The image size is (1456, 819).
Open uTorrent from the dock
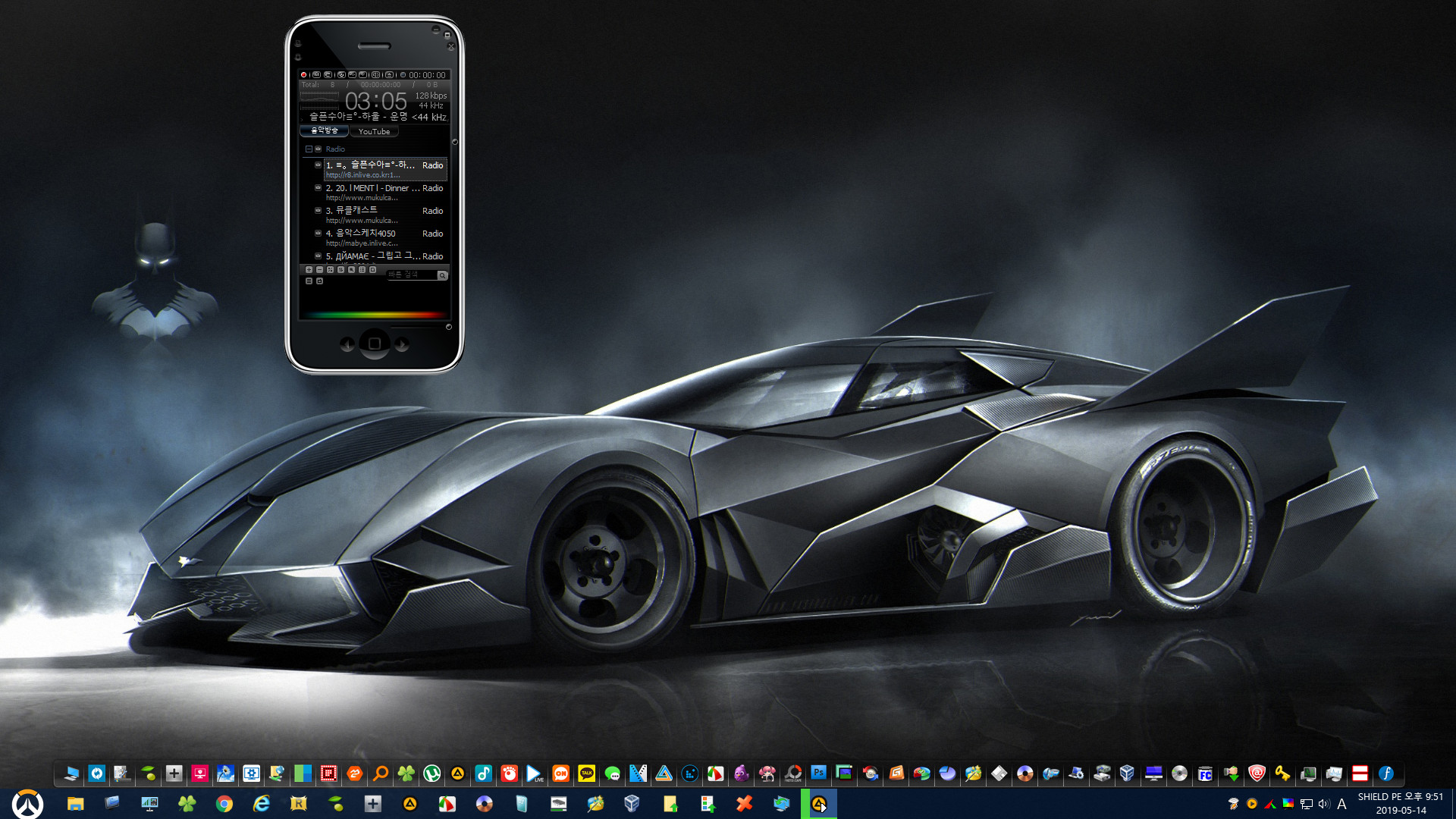431,773
